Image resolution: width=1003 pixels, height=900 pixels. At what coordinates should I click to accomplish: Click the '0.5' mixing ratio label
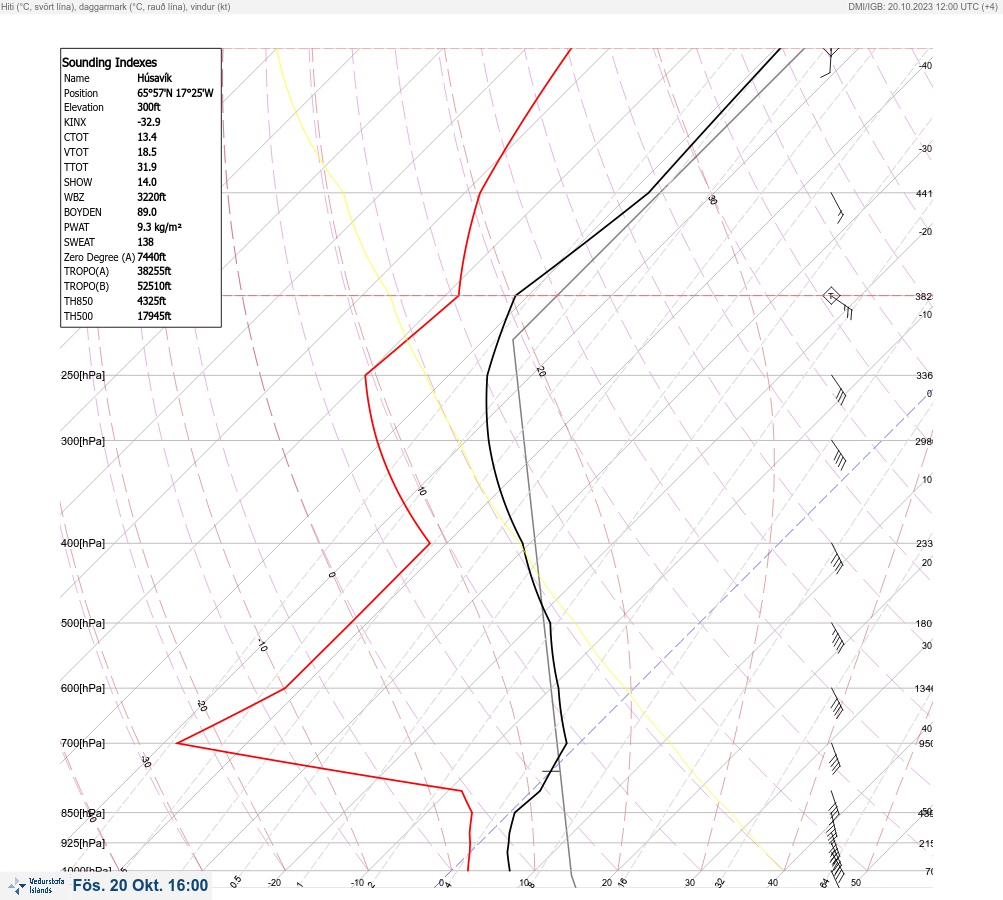click(236, 881)
